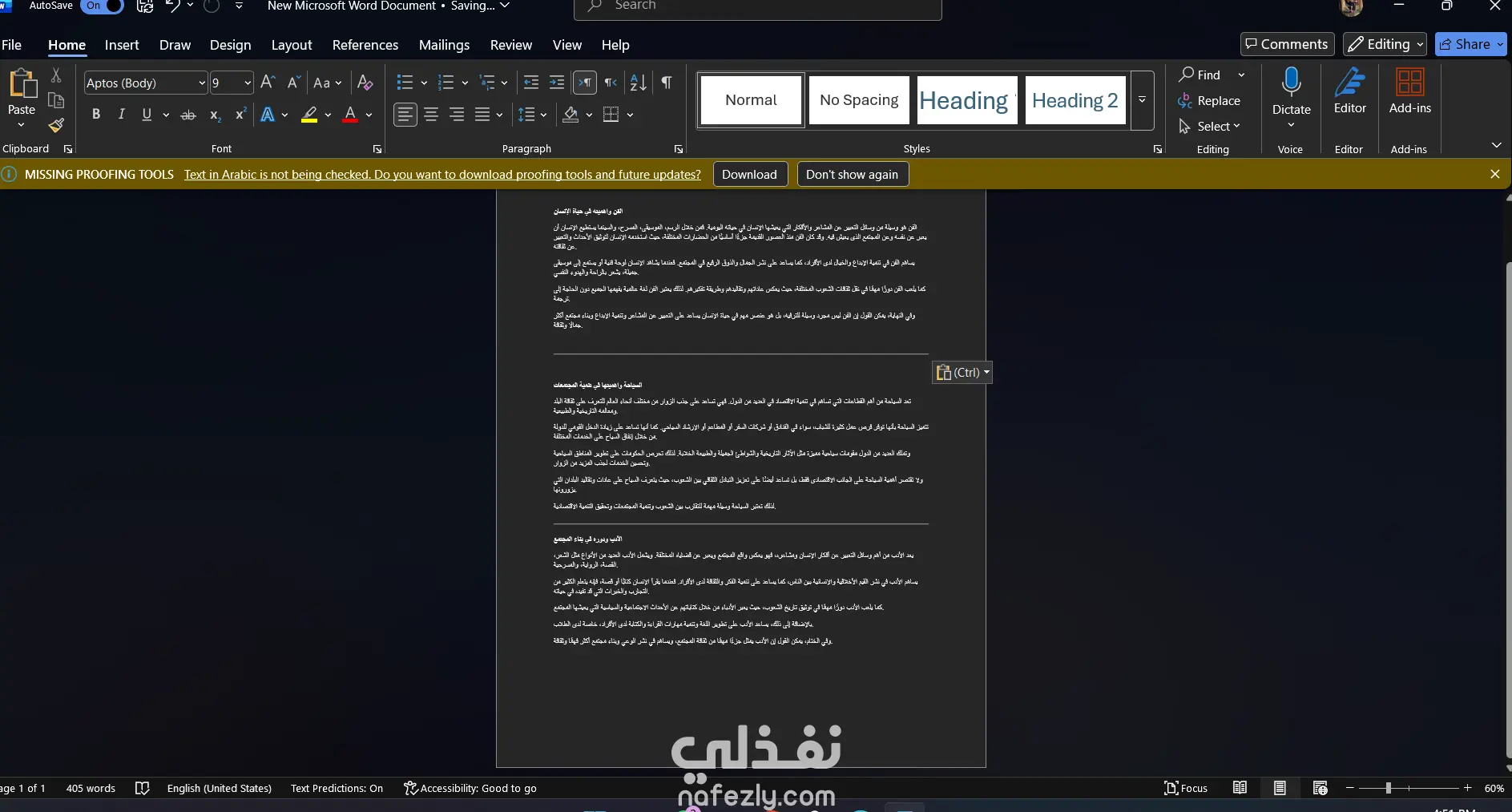
Task: Open the font size dropdown
Action: 247,83
